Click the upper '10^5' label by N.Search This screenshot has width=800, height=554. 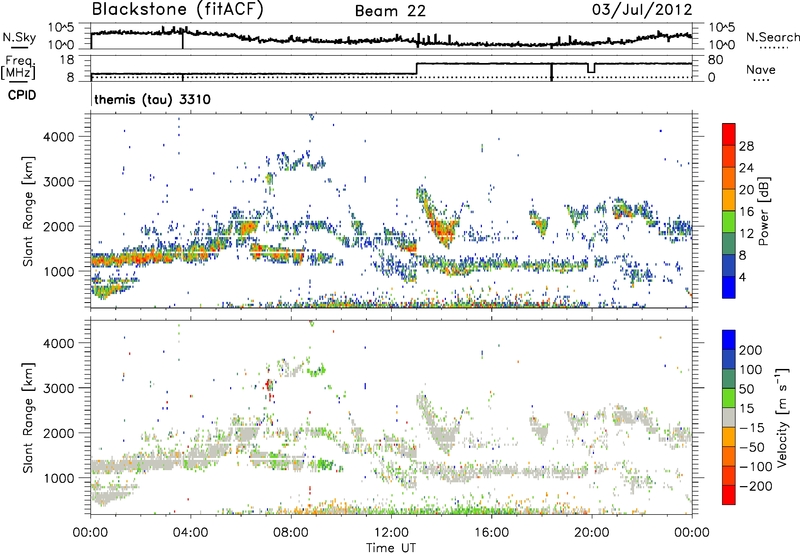point(721,27)
